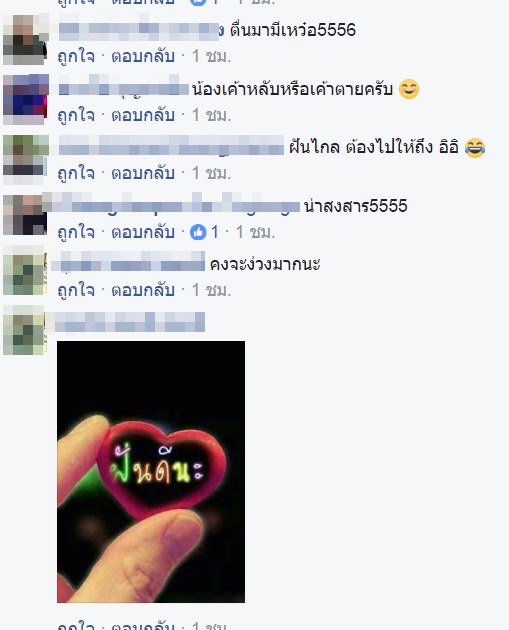Click the laughing emoji in ฝันไกล comment

(474, 147)
